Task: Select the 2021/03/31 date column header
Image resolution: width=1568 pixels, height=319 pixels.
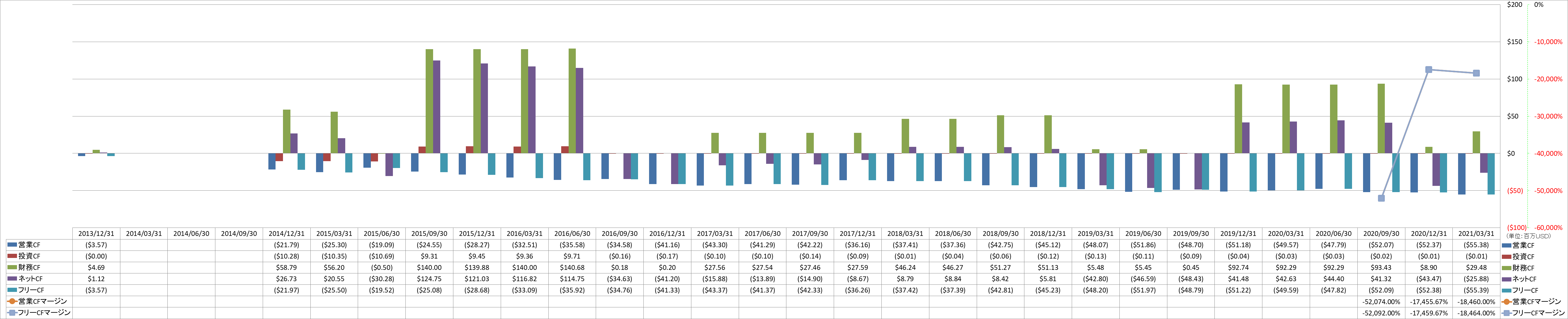Action: (1475, 234)
